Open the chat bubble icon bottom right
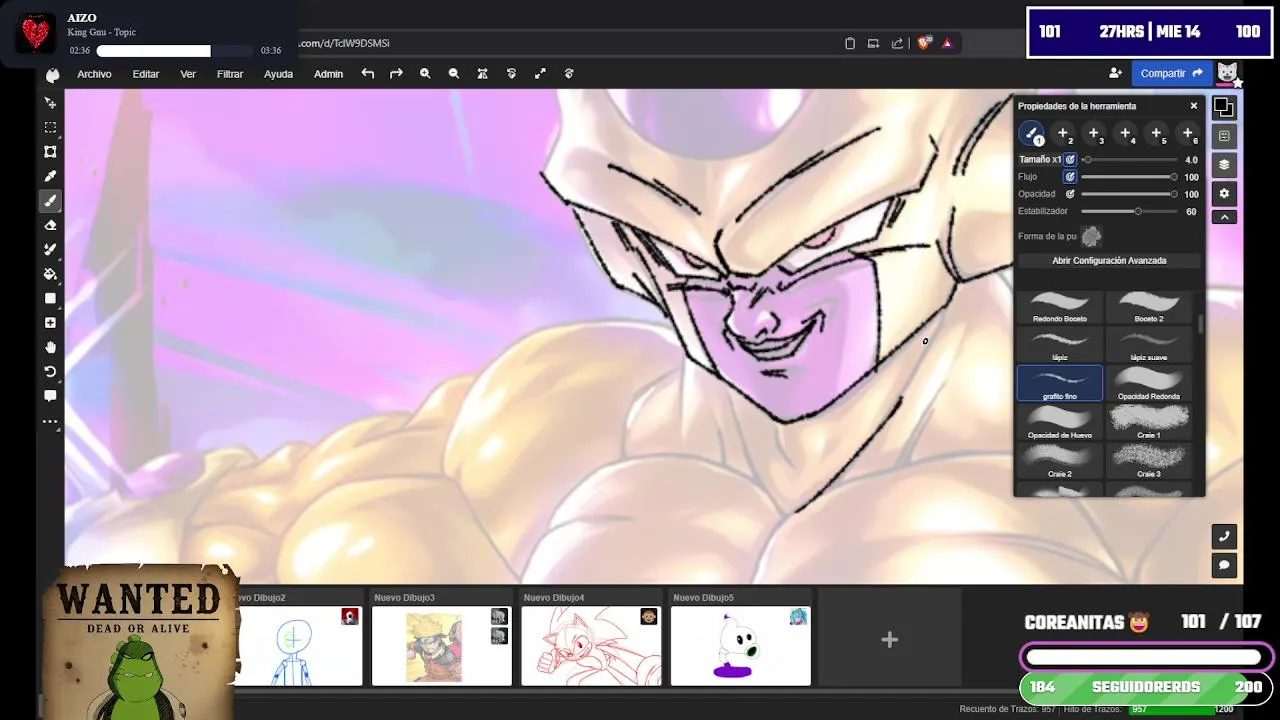Screen dimensions: 1280x720 (x=1224, y=565)
